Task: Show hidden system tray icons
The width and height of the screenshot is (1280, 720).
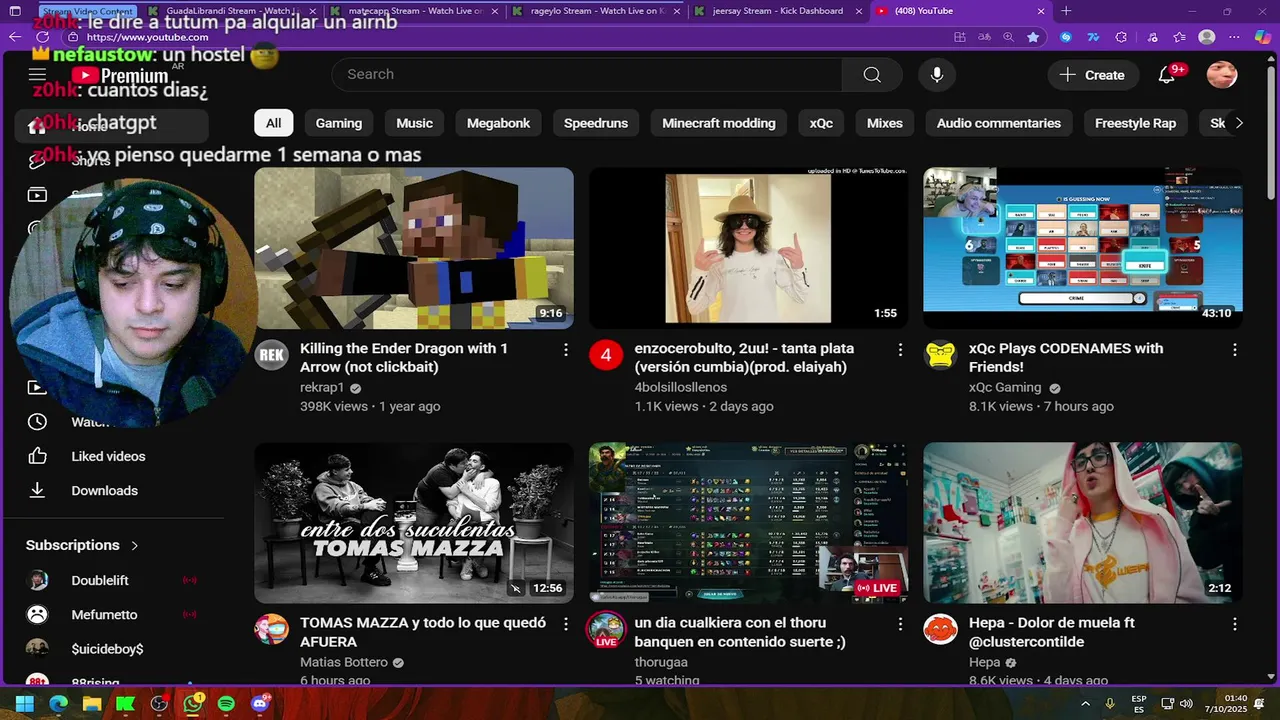Action: click(1086, 704)
